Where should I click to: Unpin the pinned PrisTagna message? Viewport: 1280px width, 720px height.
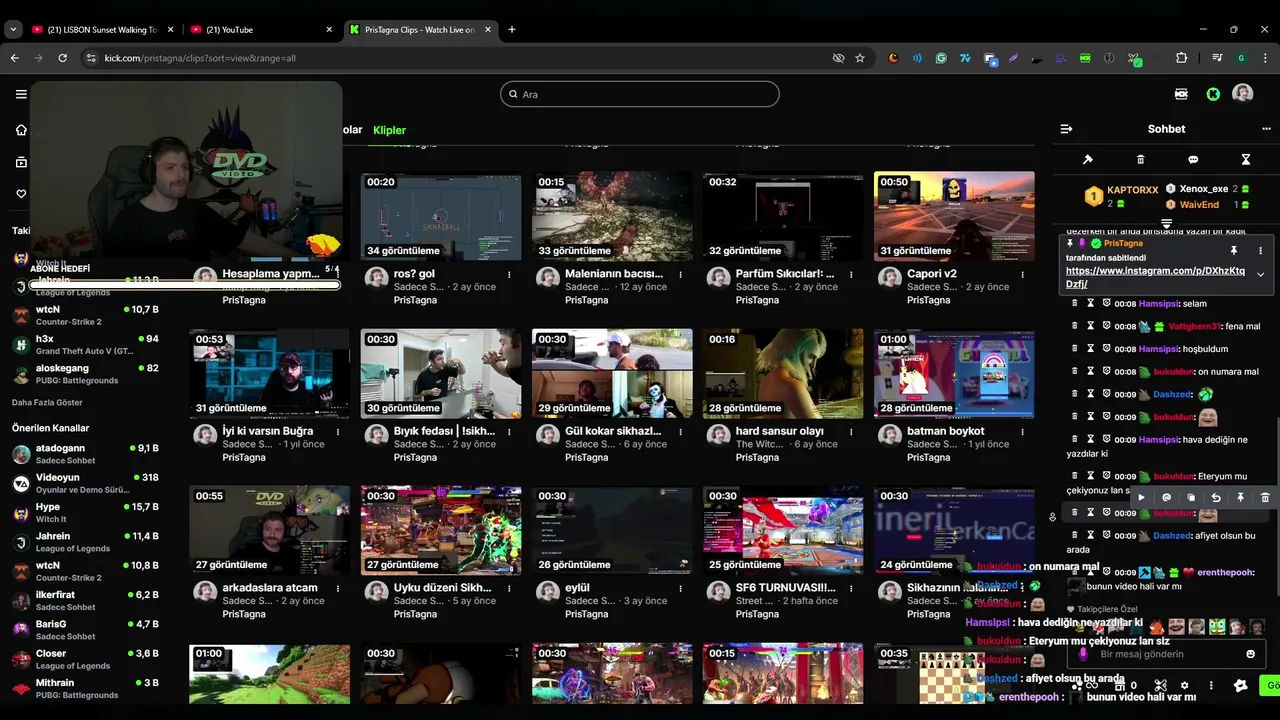pos(1234,250)
